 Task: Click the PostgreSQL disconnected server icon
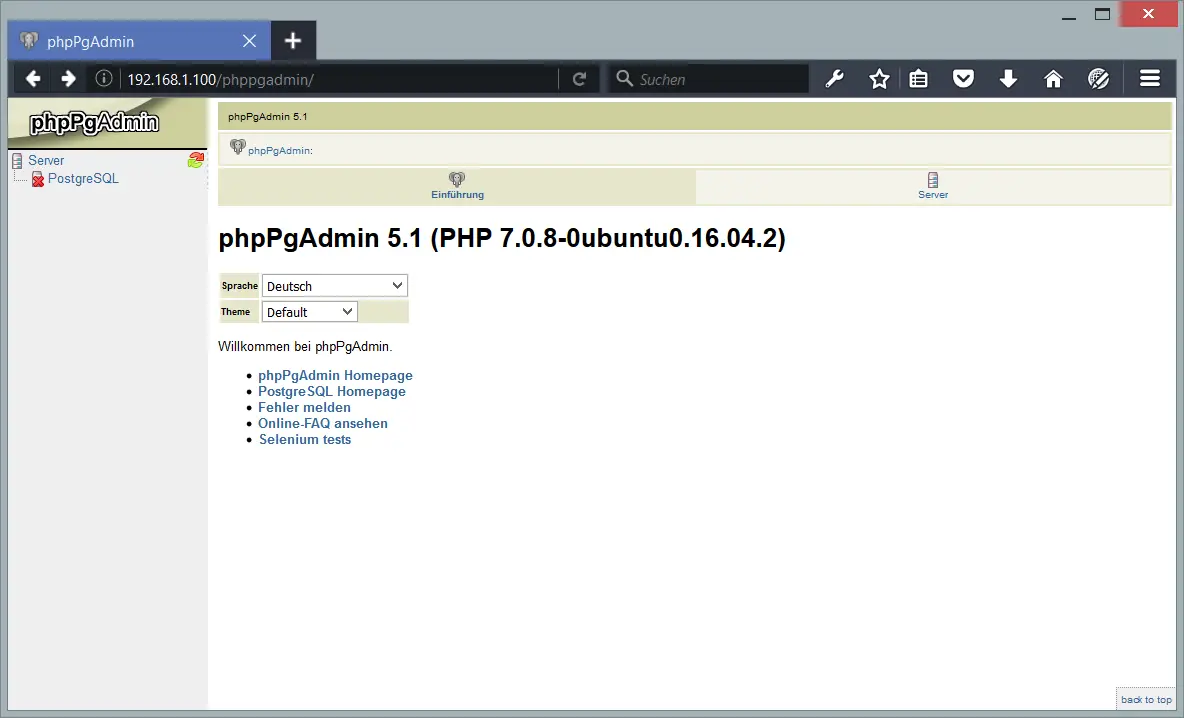(38, 179)
